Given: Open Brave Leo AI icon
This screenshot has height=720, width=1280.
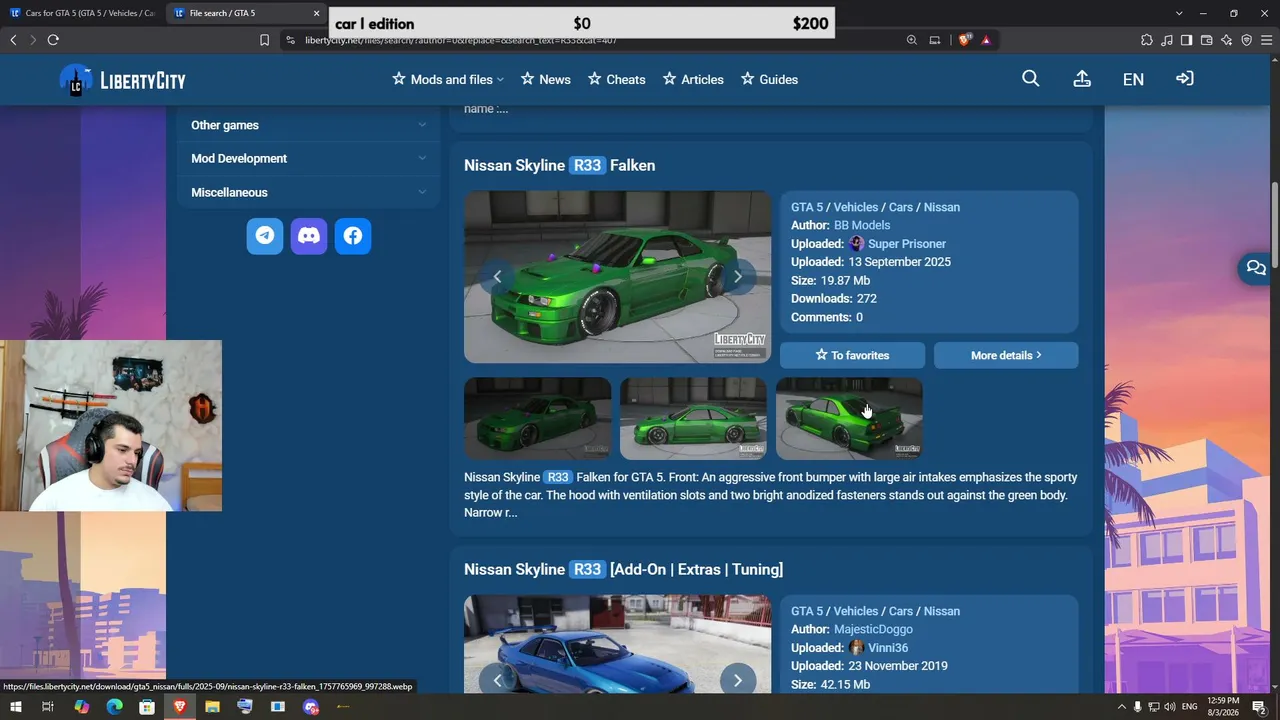Looking at the screenshot, I should tap(1227, 40).
